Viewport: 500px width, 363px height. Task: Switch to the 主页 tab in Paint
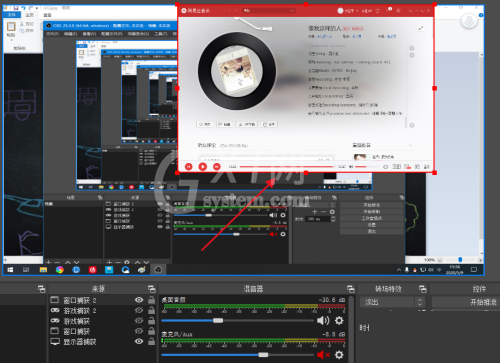[x=30, y=15]
